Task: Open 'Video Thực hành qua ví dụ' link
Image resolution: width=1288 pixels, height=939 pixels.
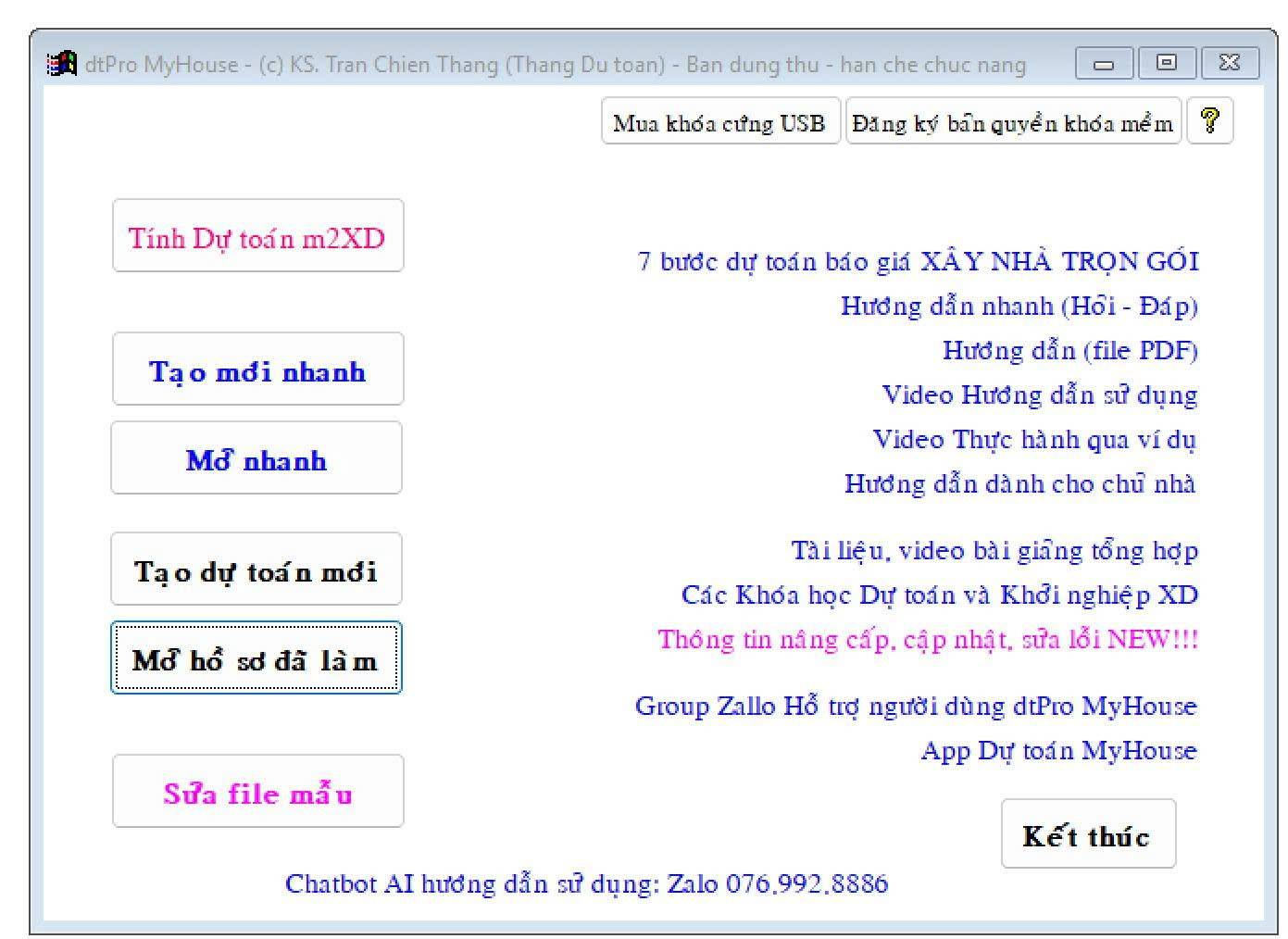Action: pos(1034,439)
